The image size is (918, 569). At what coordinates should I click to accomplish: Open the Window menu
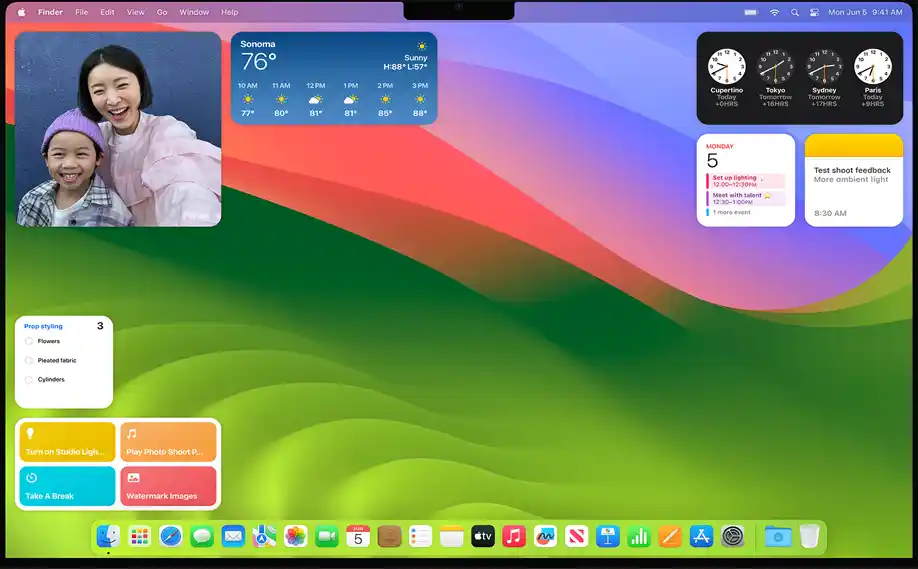(x=194, y=12)
